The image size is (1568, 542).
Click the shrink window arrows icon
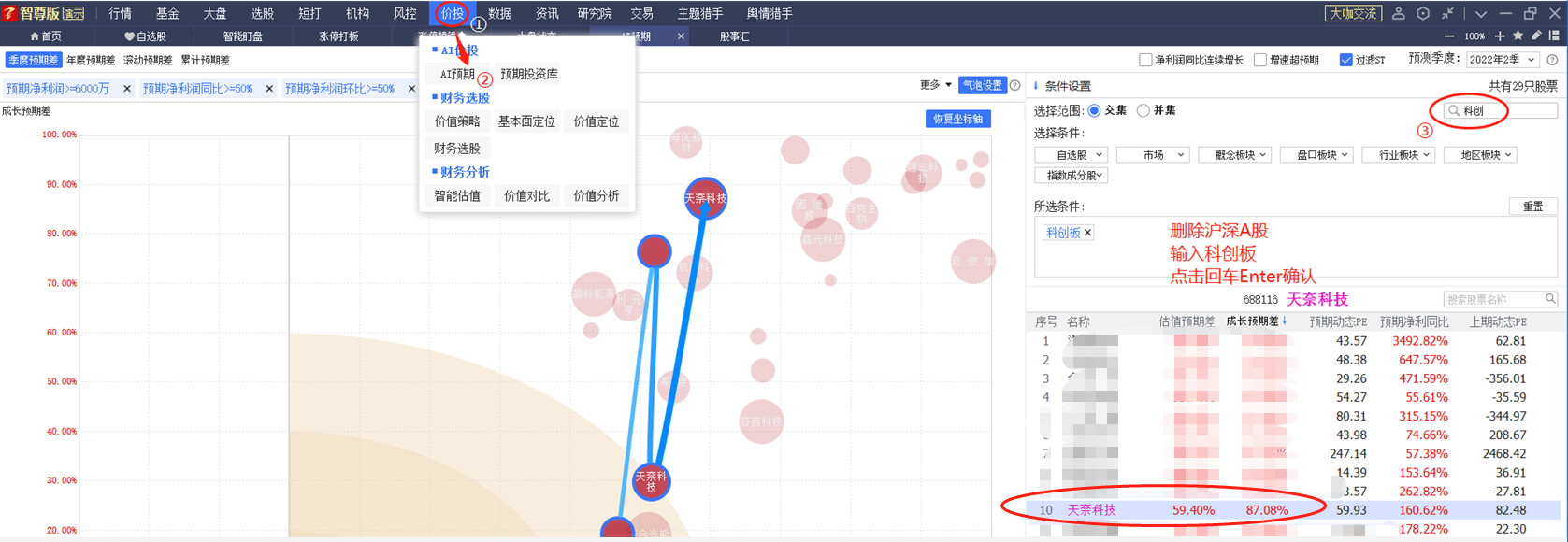pos(1447,13)
